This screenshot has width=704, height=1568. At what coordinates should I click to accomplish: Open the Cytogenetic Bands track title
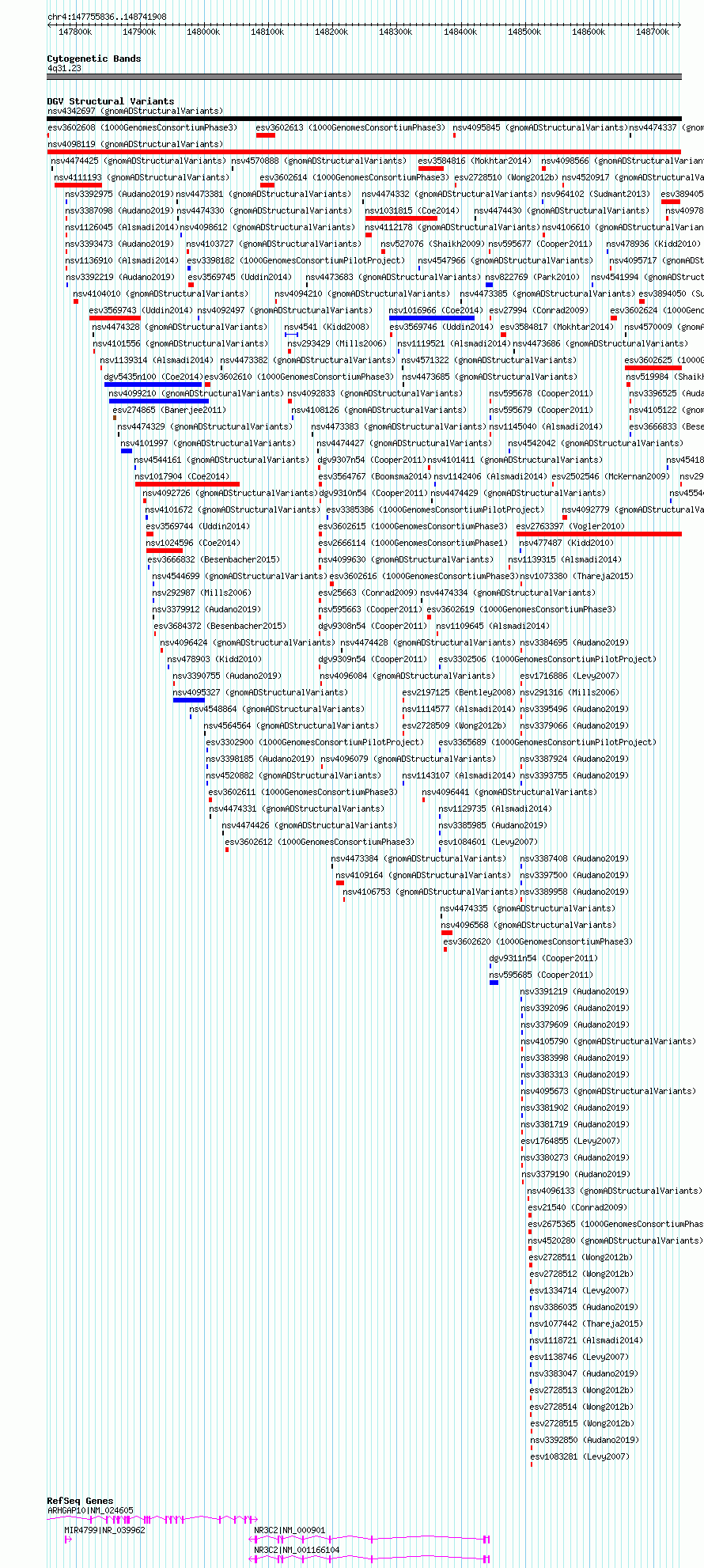[x=93, y=59]
